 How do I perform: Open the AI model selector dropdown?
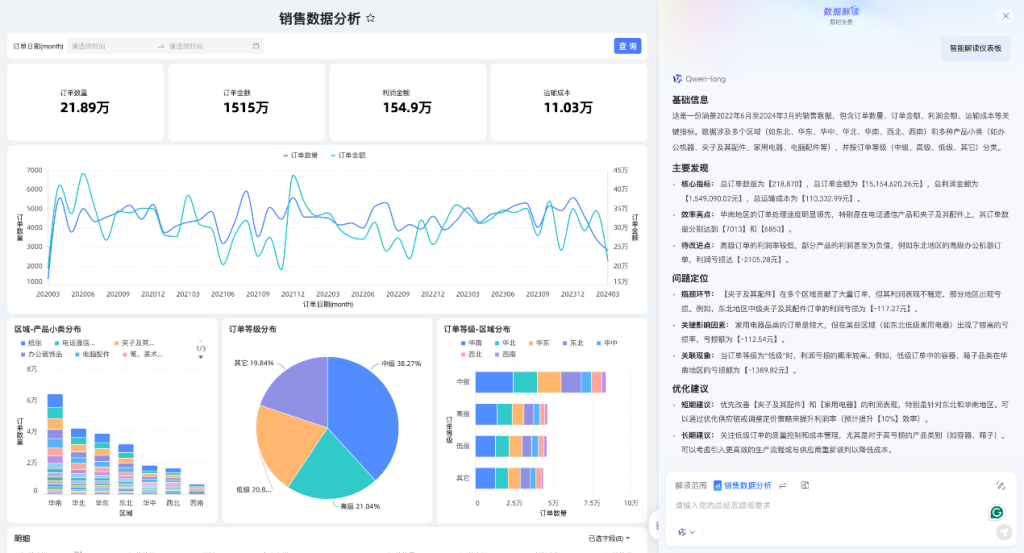[x=687, y=532]
